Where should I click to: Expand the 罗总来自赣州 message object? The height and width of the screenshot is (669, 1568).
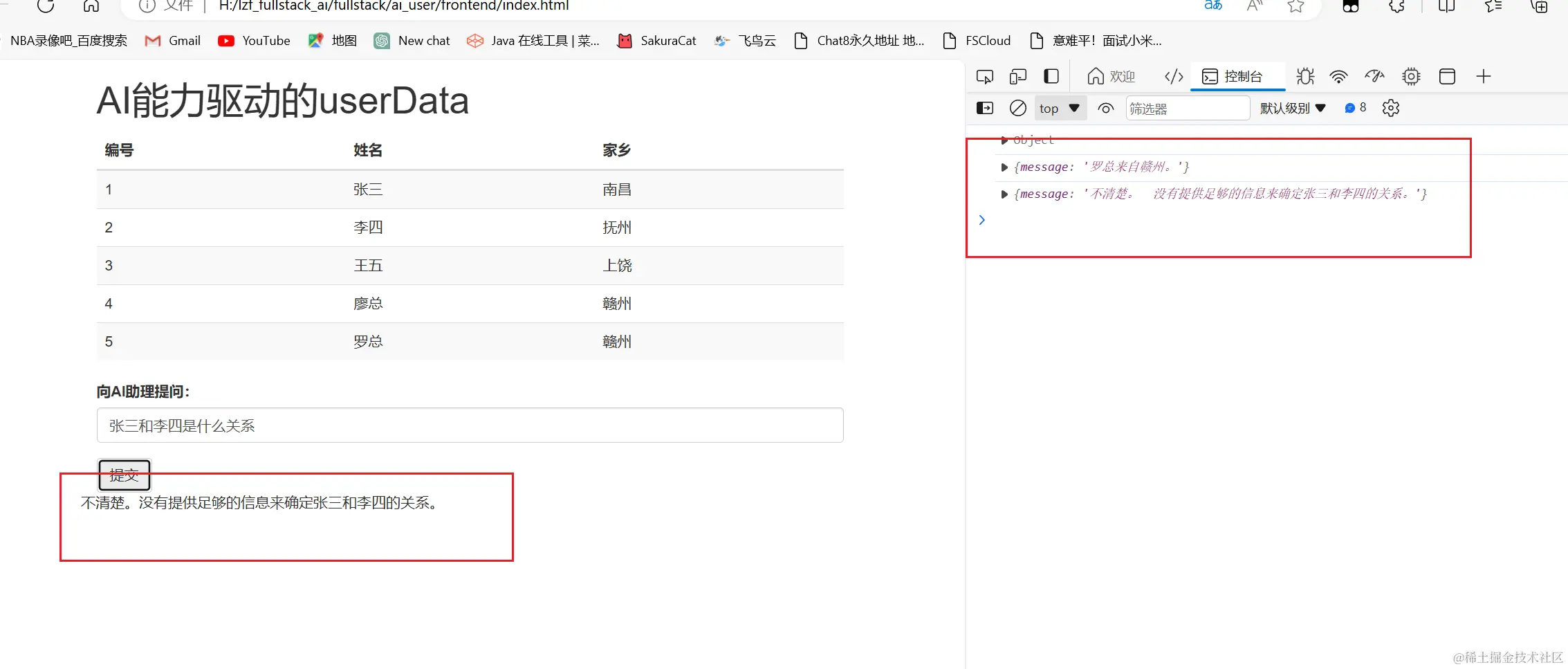1004,167
